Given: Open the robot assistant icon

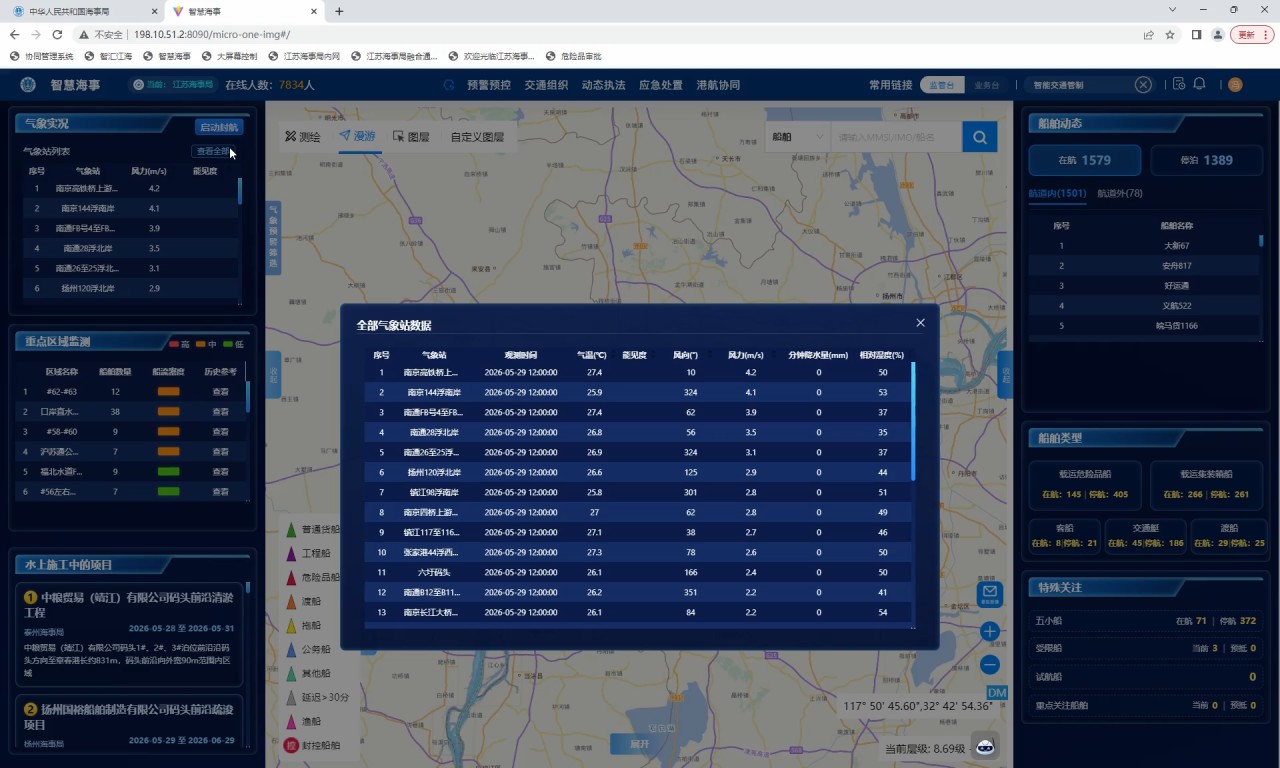Looking at the screenshot, I should [x=985, y=747].
